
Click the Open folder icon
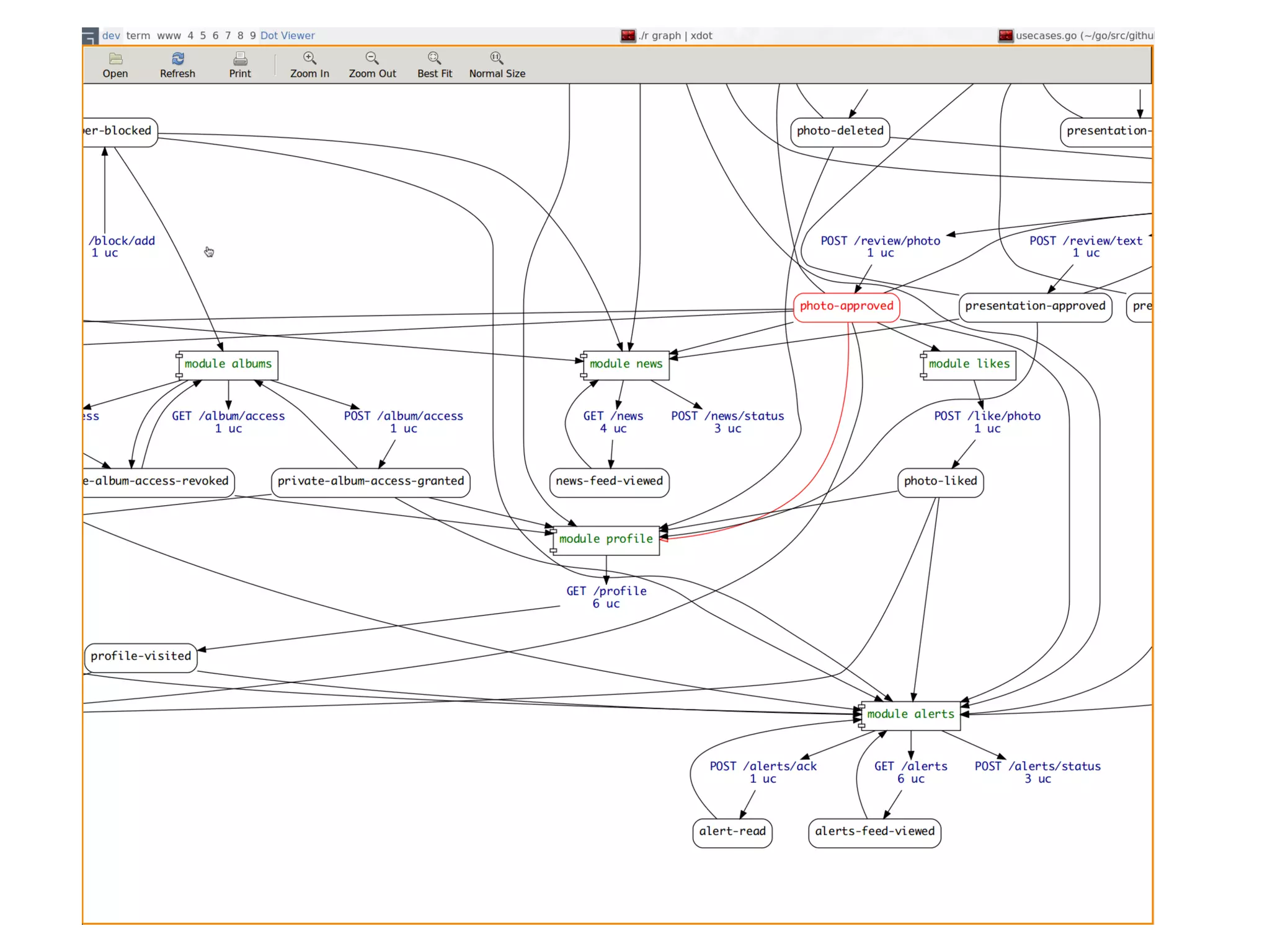(x=115, y=59)
